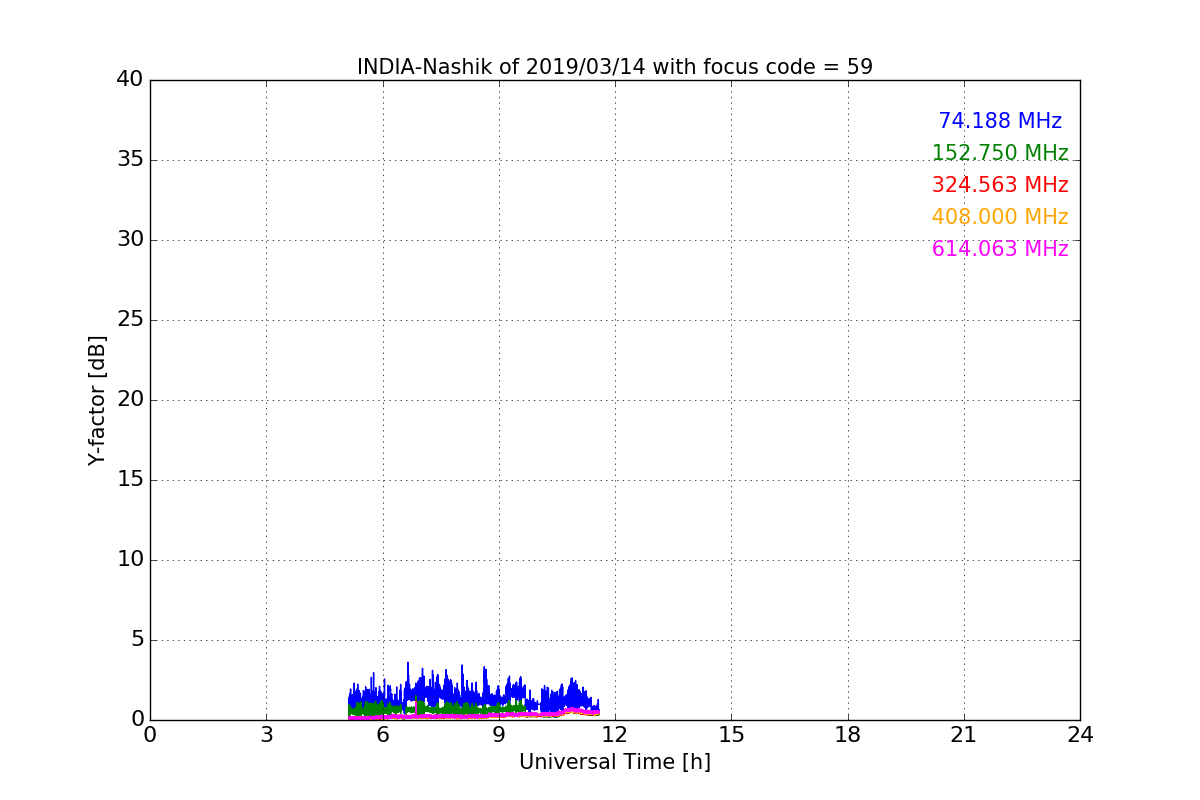Click y-axis tick label 15
The width and height of the screenshot is (1200, 800).
click(130, 480)
